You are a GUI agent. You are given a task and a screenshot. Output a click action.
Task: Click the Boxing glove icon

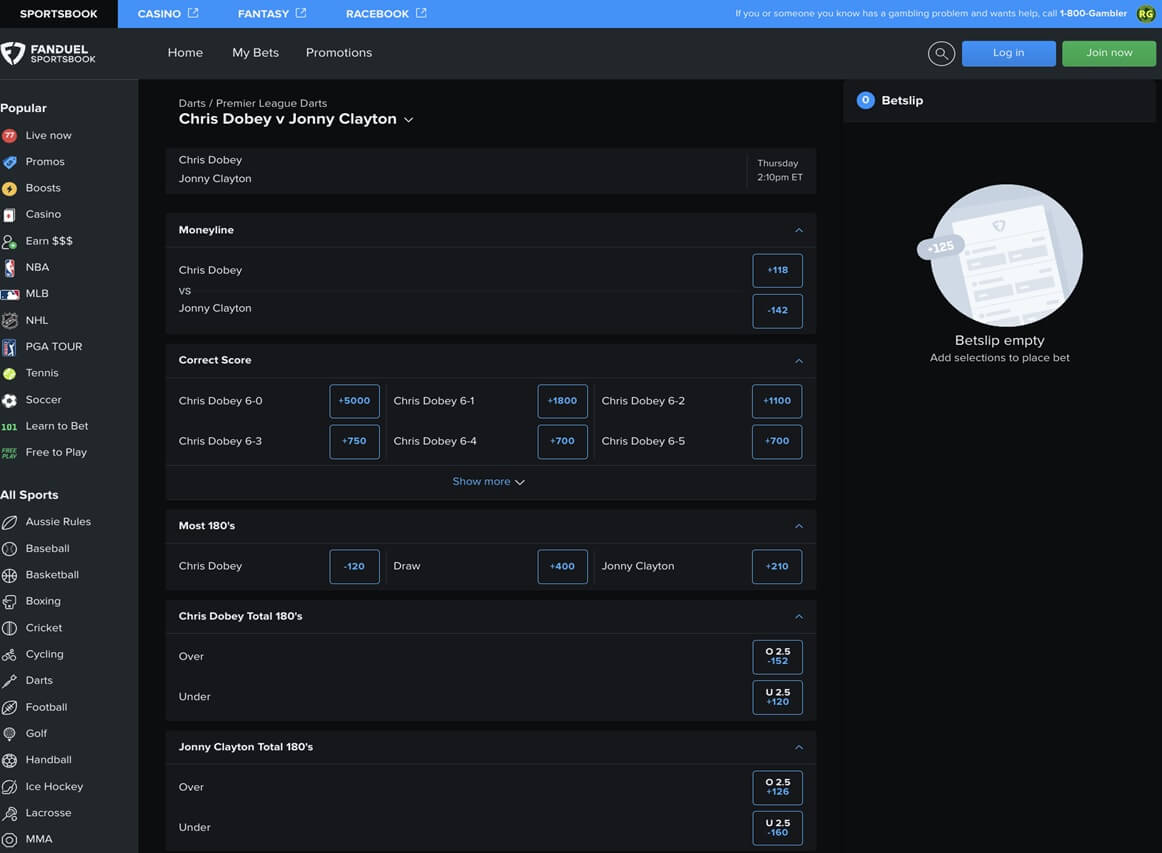[10, 602]
